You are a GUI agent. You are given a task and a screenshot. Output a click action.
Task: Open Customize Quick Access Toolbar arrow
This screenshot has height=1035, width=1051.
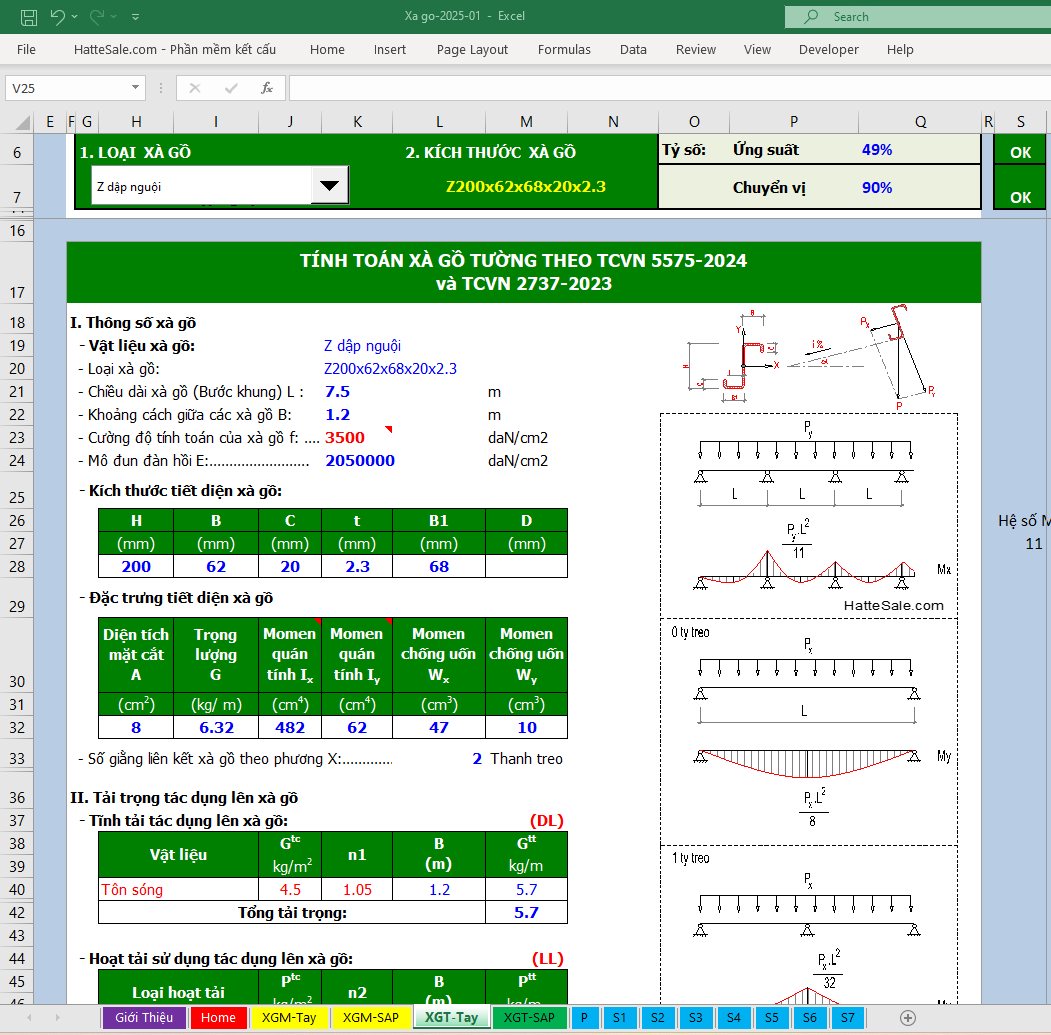pos(135,17)
